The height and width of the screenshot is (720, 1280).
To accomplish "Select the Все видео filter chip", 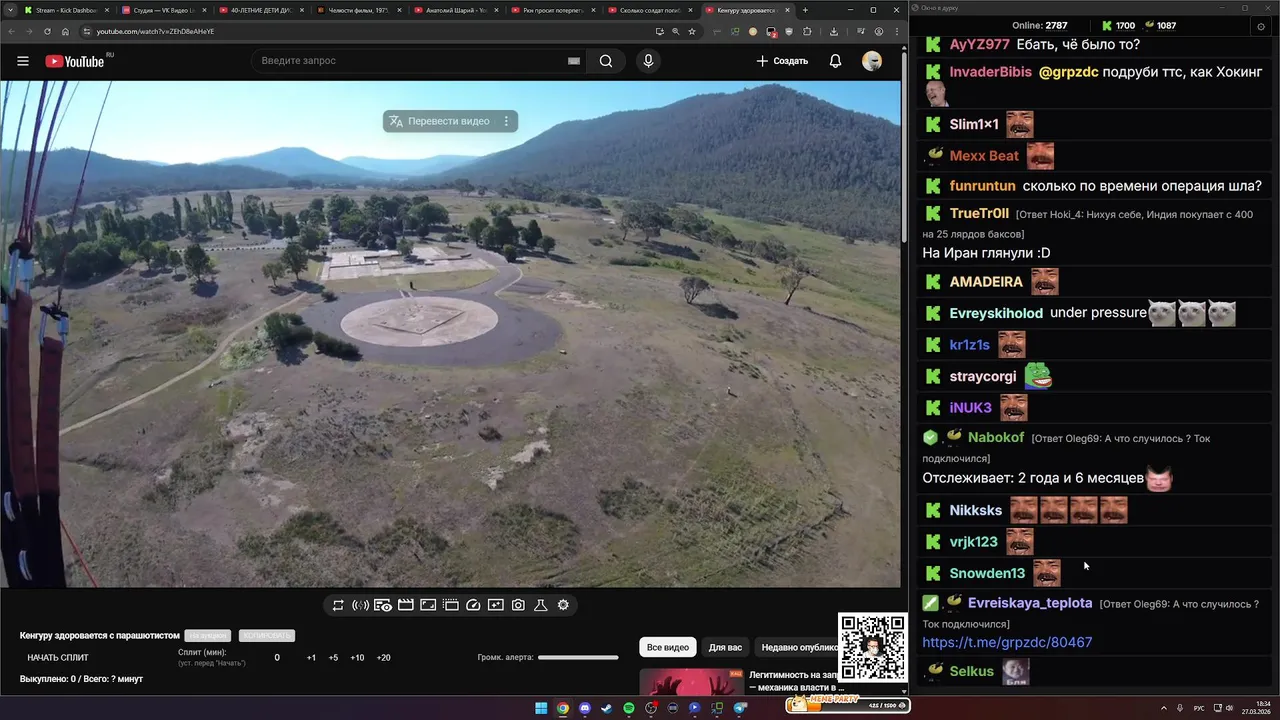I will [668, 647].
